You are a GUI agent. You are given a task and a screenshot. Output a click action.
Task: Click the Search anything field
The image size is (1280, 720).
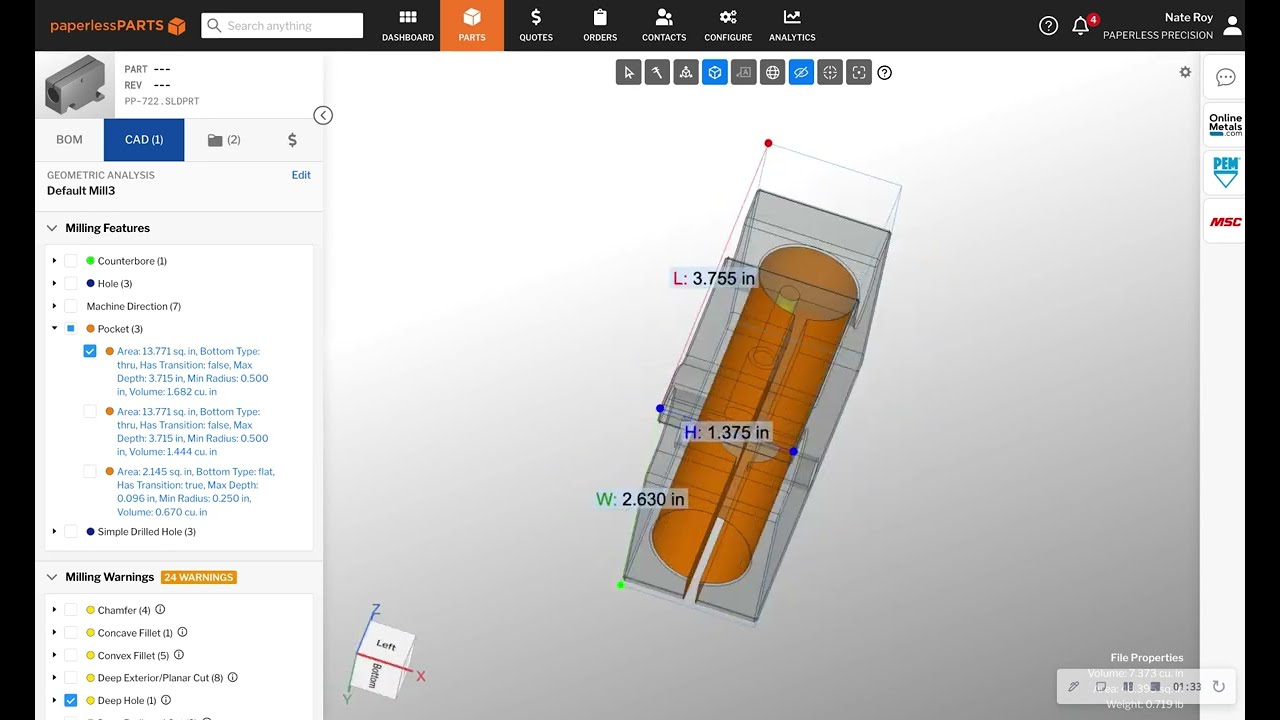tap(282, 26)
